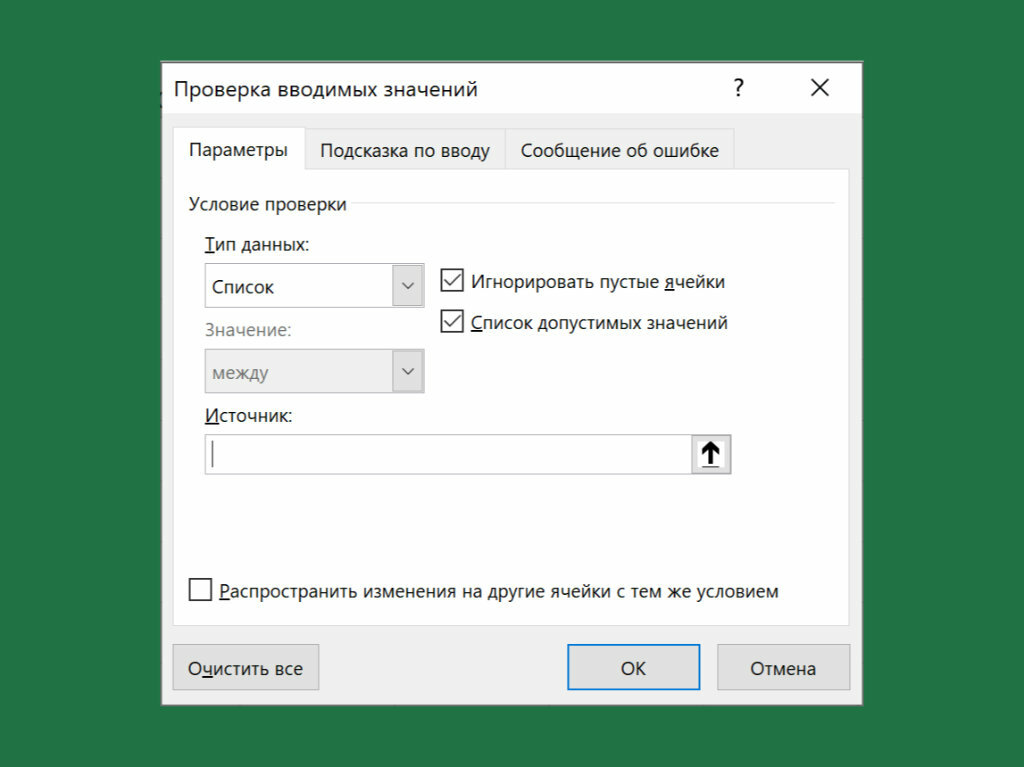Go to the Сообщение об ошибке tab
This screenshot has width=1024, height=767.
coord(619,150)
